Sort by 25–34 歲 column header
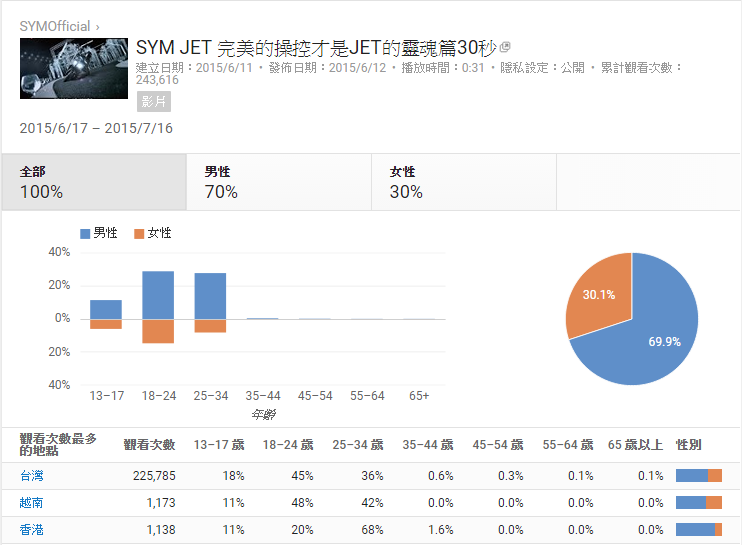 358,445
